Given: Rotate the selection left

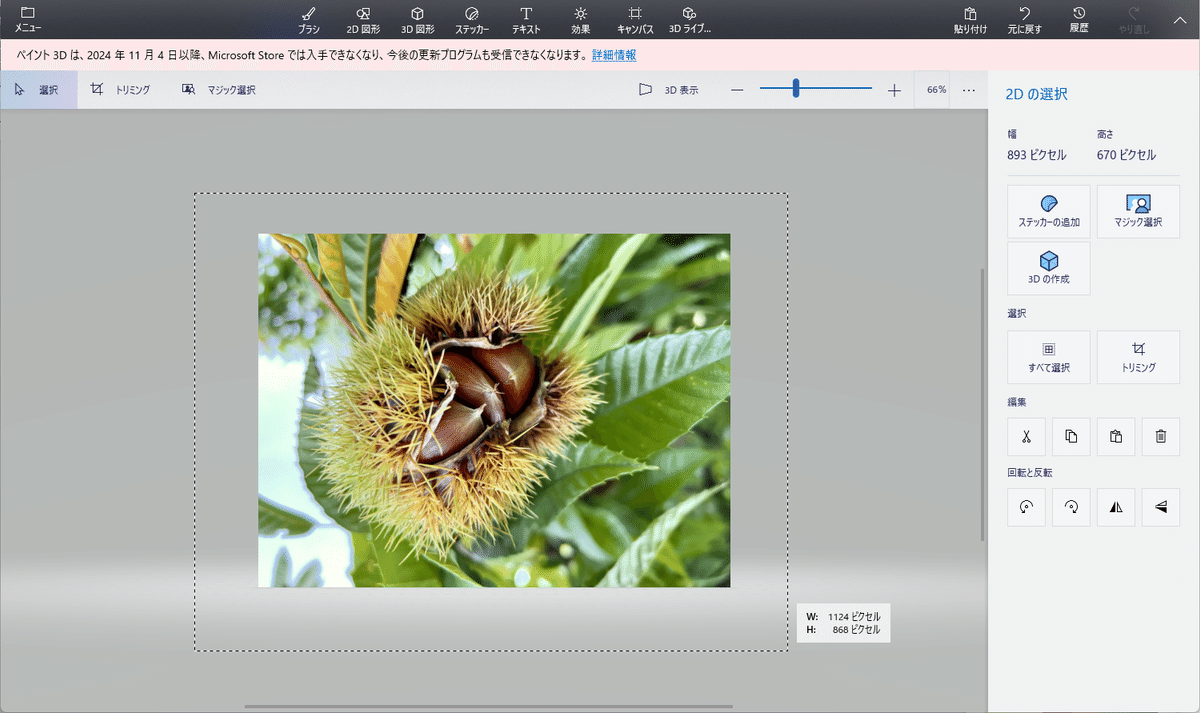Looking at the screenshot, I should (x=1026, y=507).
